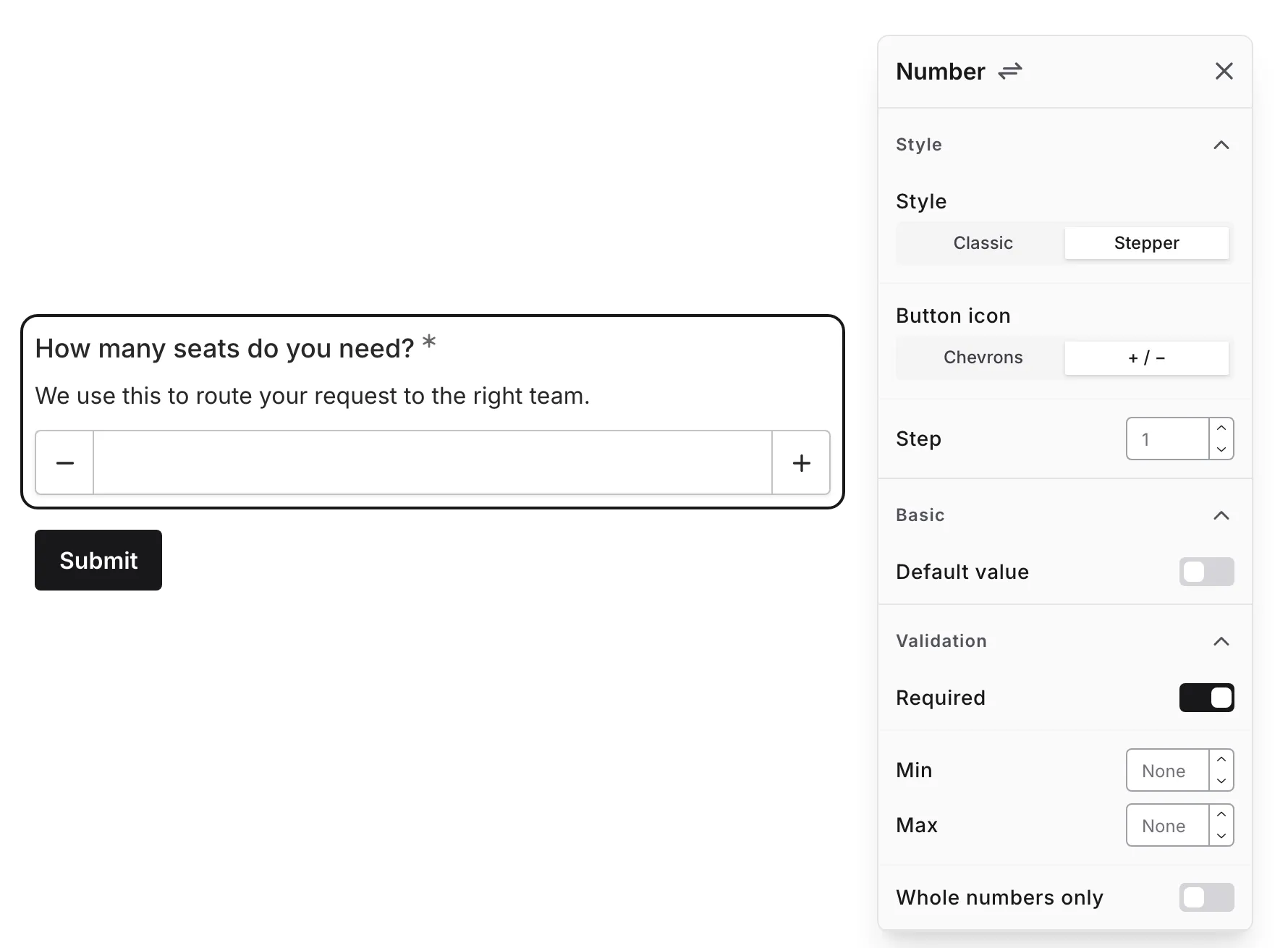Increment the Min value up arrow

[x=1221, y=759]
